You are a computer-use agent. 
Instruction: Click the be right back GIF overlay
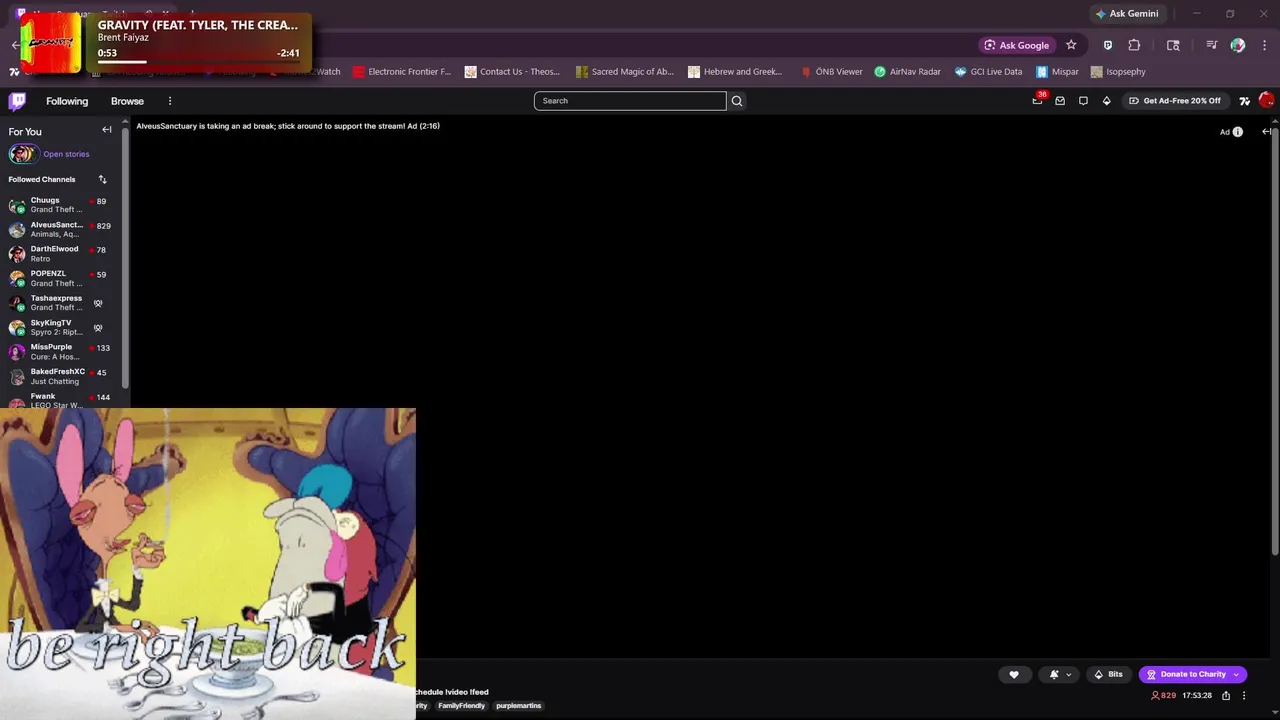[208, 563]
